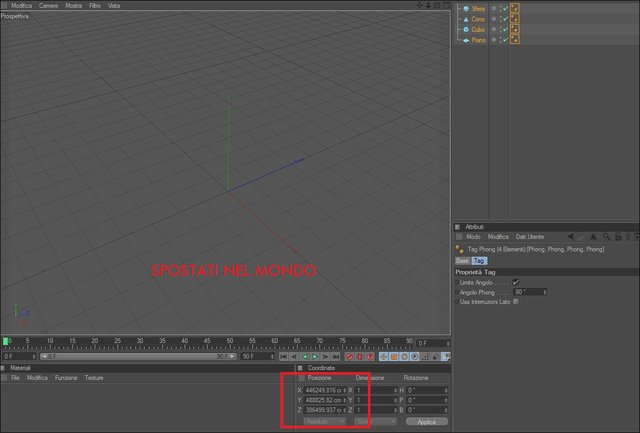640x433 pixels.
Task: Play the animation forwards
Action: coord(315,357)
